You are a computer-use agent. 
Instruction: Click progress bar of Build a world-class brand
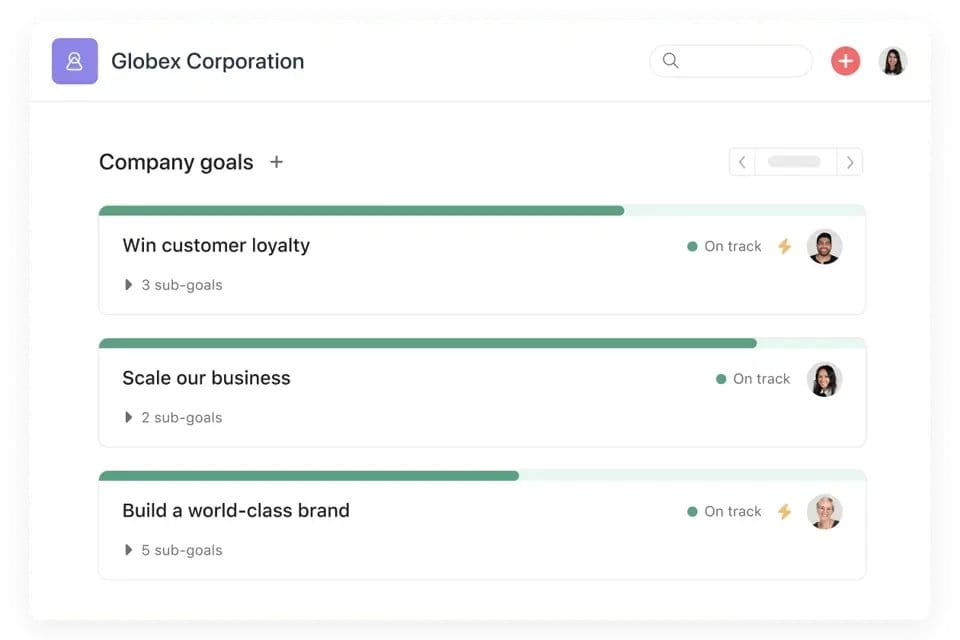click(482, 476)
